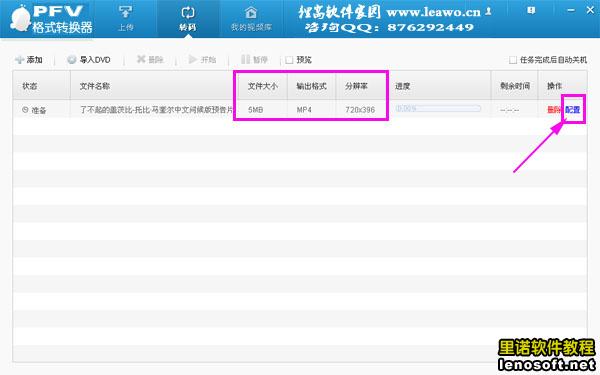This screenshot has width=600, height=375.
Task: Open the blue 配置 settings link
Action: click(x=572, y=110)
